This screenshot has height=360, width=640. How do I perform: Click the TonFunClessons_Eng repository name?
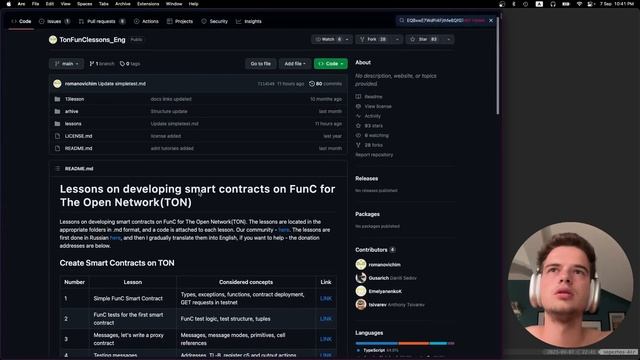coord(92,40)
